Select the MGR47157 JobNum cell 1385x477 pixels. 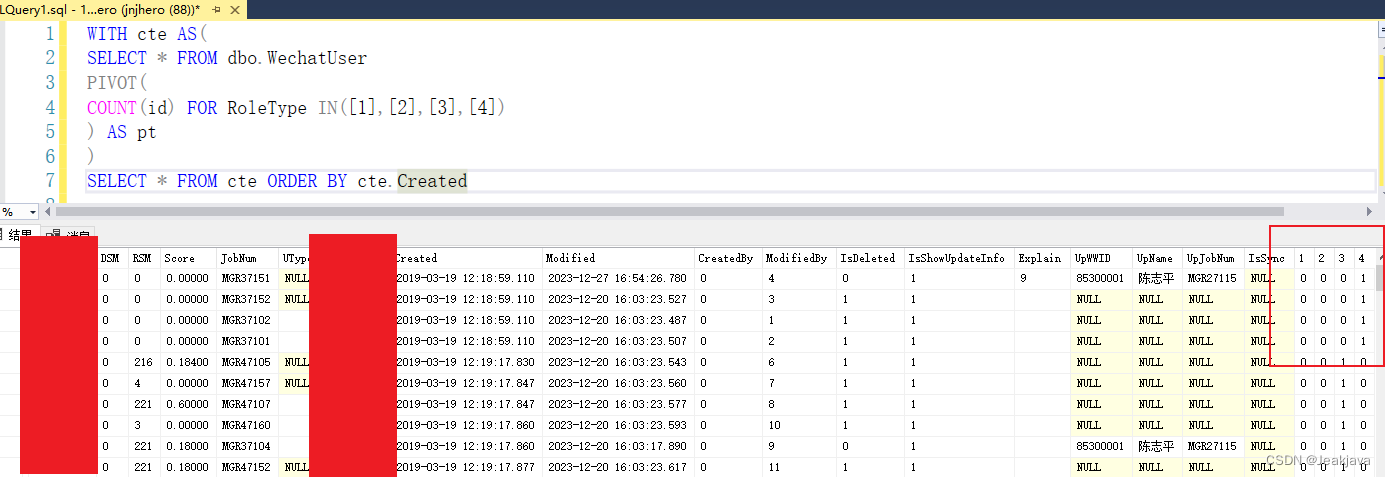tap(247, 383)
